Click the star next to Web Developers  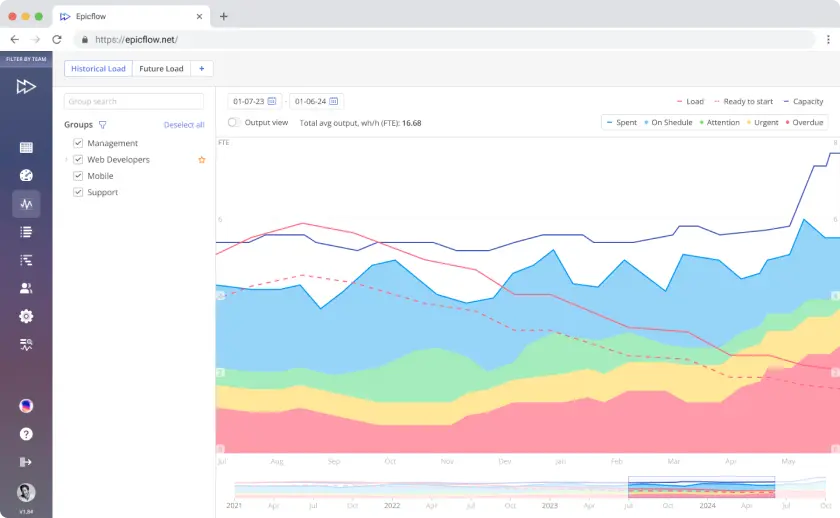(201, 160)
